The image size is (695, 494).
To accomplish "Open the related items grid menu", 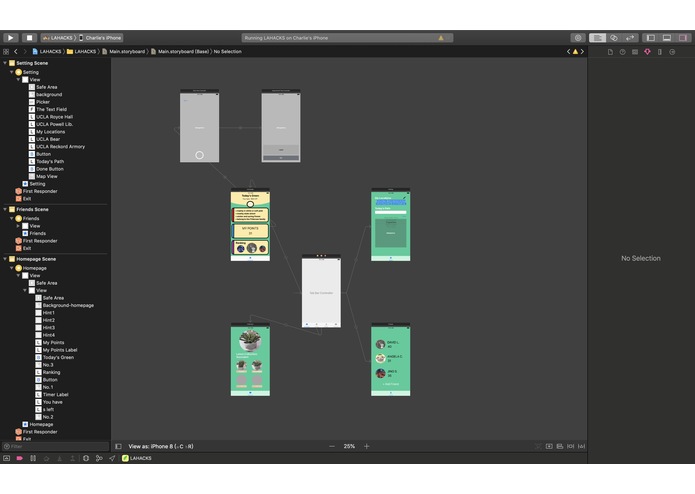I will 6,51.
